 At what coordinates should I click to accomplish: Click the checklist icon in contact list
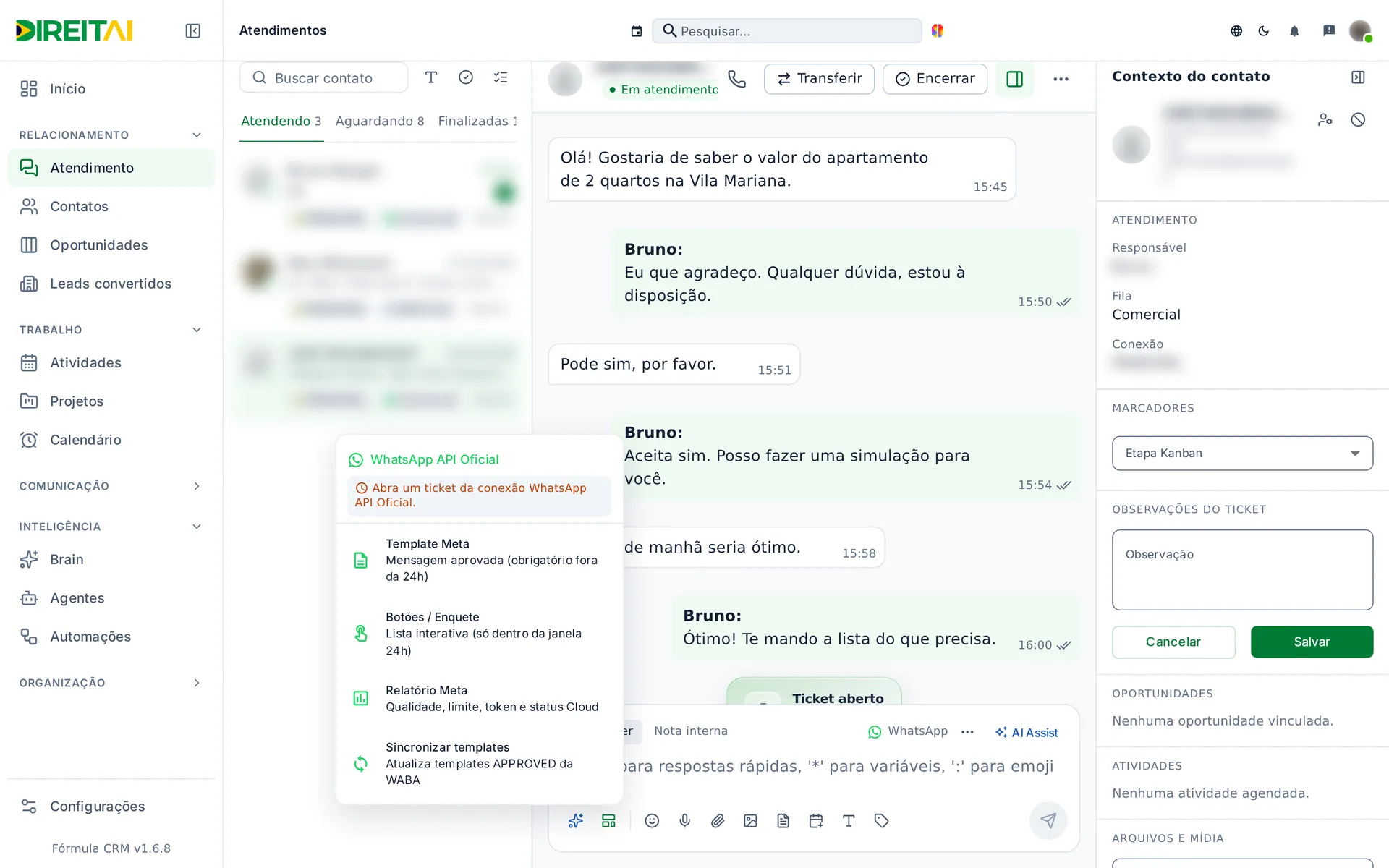[501, 77]
